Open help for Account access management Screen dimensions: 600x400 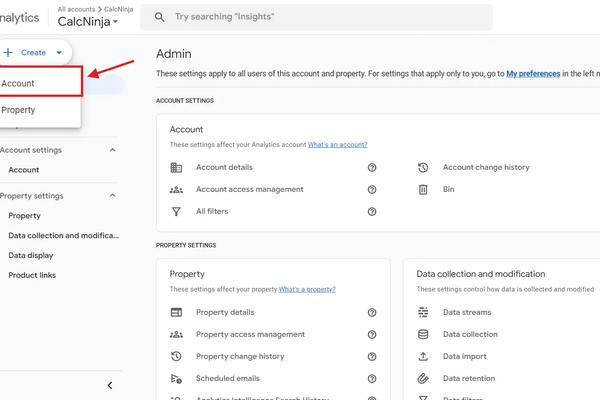[372, 189]
